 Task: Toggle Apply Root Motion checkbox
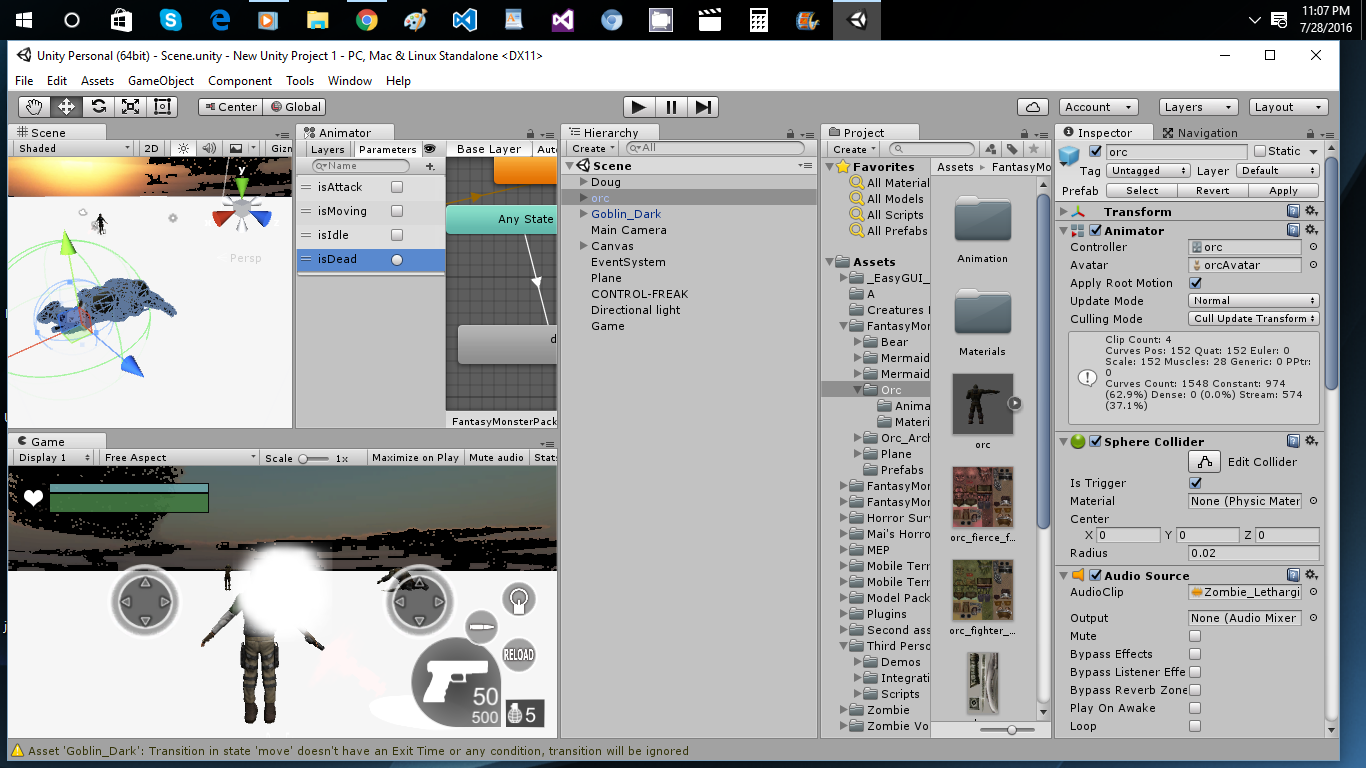coord(1195,283)
